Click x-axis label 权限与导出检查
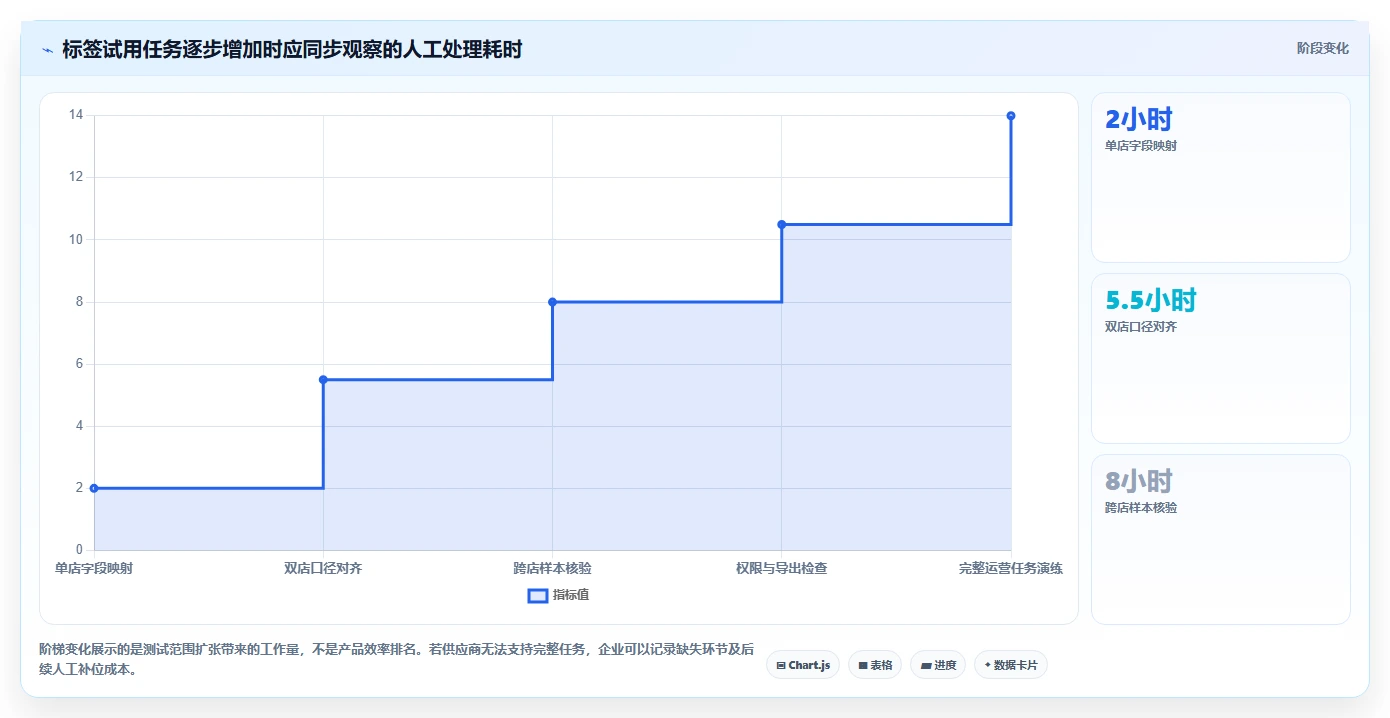Screen dimensions: 1390x718 (x=782, y=568)
